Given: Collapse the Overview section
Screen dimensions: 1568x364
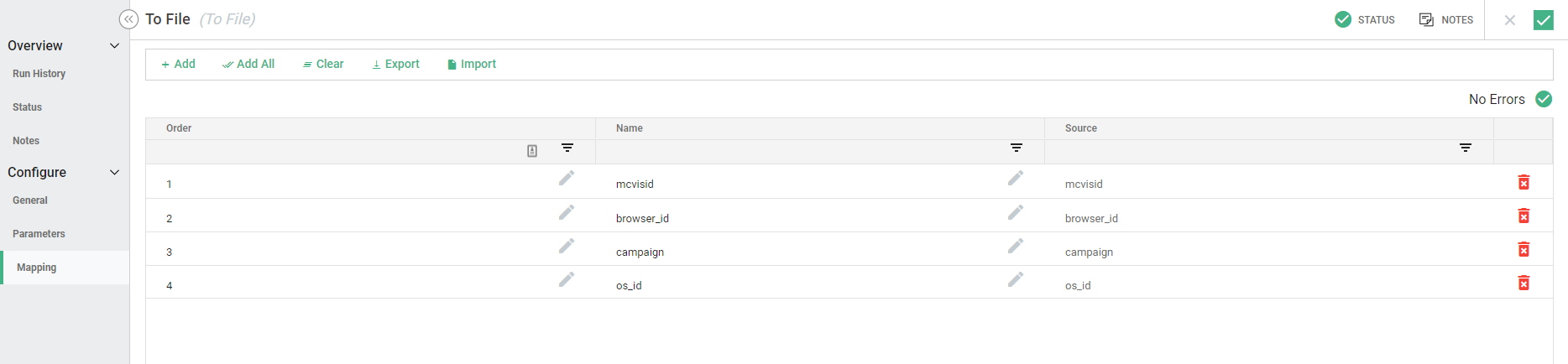Looking at the screenshot, I should coord(115,45).
